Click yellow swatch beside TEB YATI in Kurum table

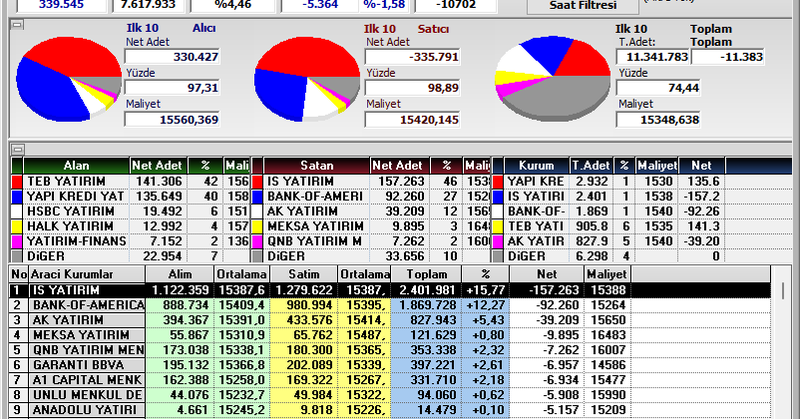point(498,226)
